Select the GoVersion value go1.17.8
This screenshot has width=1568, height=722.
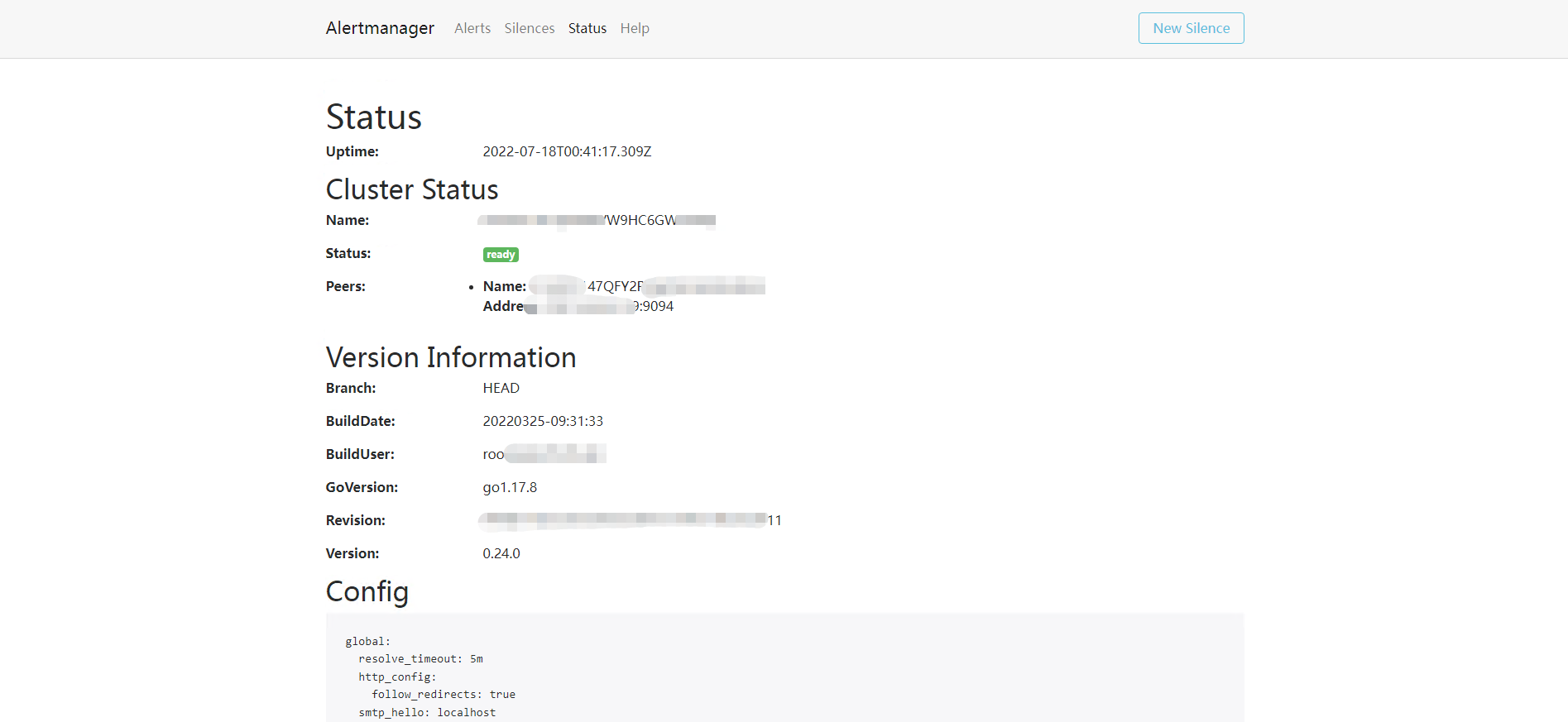pos(510,487)
